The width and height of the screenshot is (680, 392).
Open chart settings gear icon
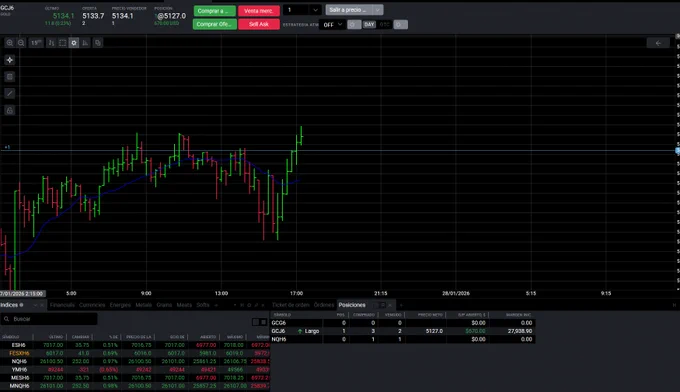pos(74,42)
